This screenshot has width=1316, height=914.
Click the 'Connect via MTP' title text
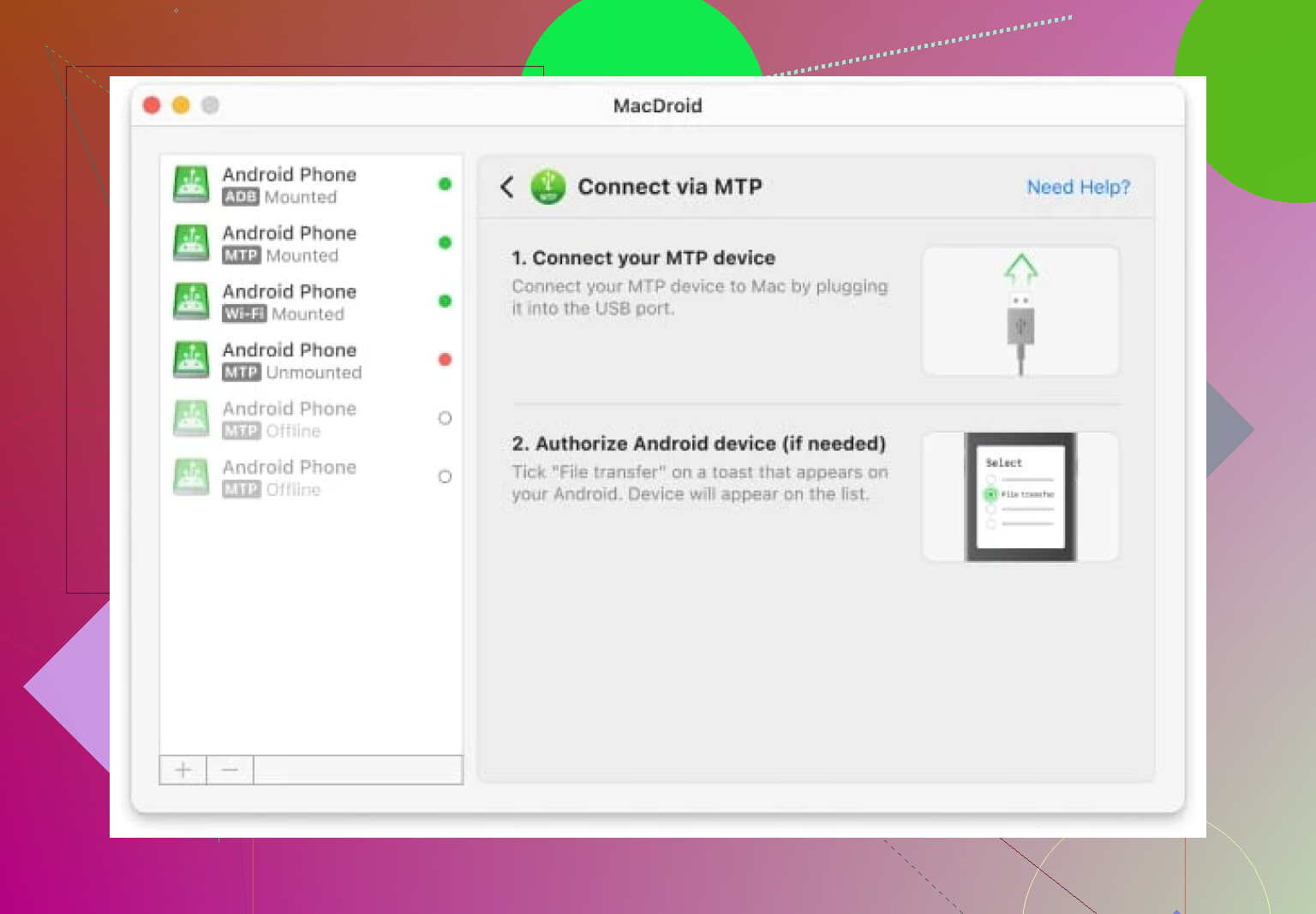(x=670, y=187)
